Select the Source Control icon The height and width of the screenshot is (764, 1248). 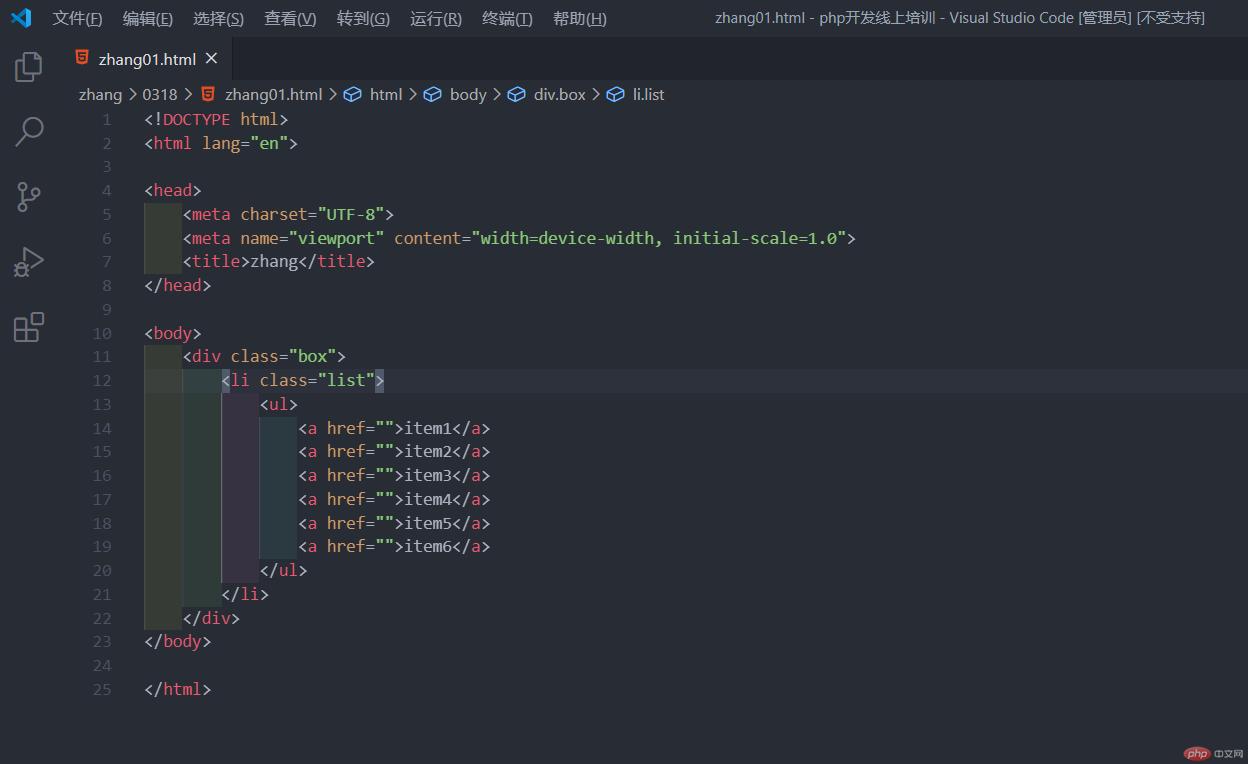click(27, 197)
